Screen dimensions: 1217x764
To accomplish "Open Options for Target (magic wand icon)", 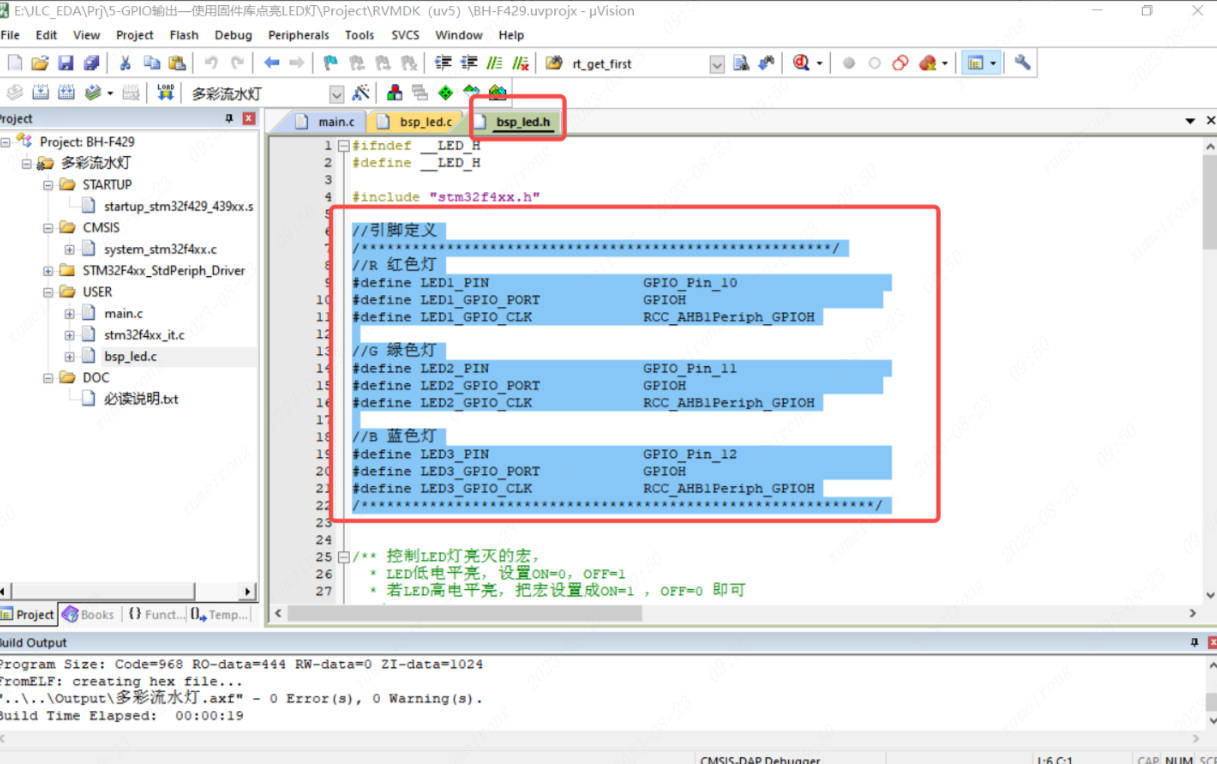I will coord(361,93).
